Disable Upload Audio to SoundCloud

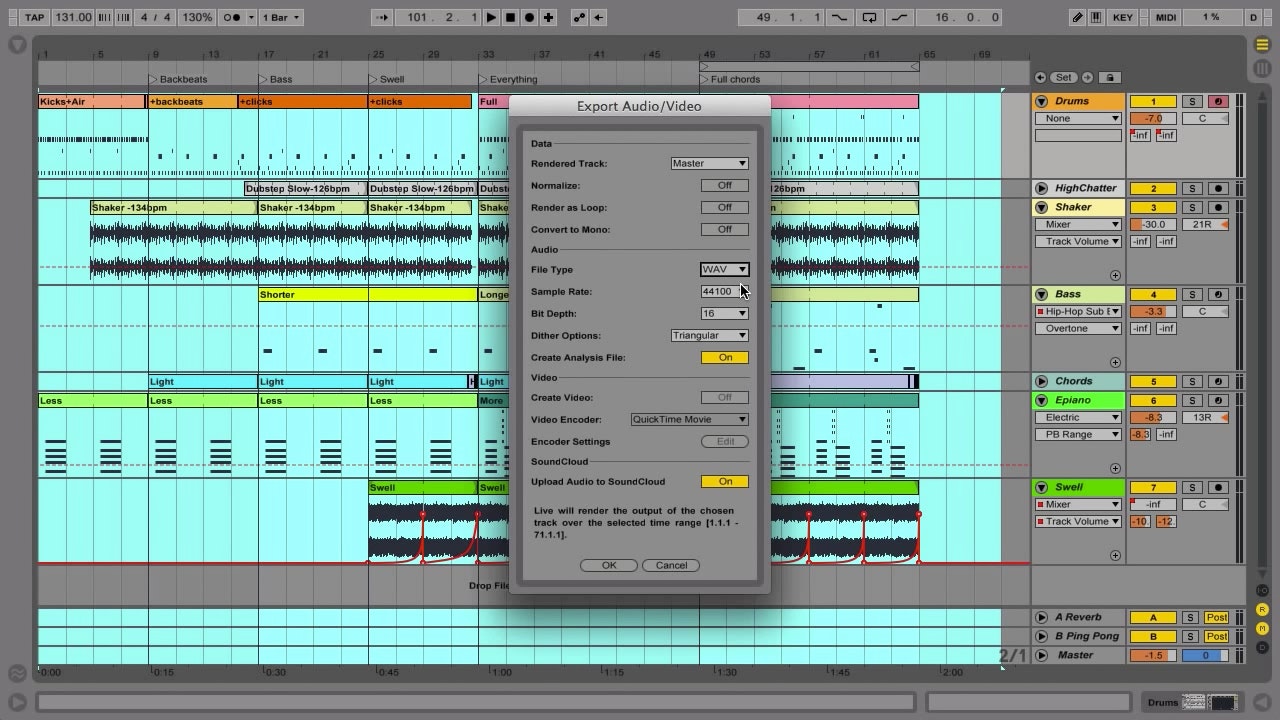click(724, 481)
